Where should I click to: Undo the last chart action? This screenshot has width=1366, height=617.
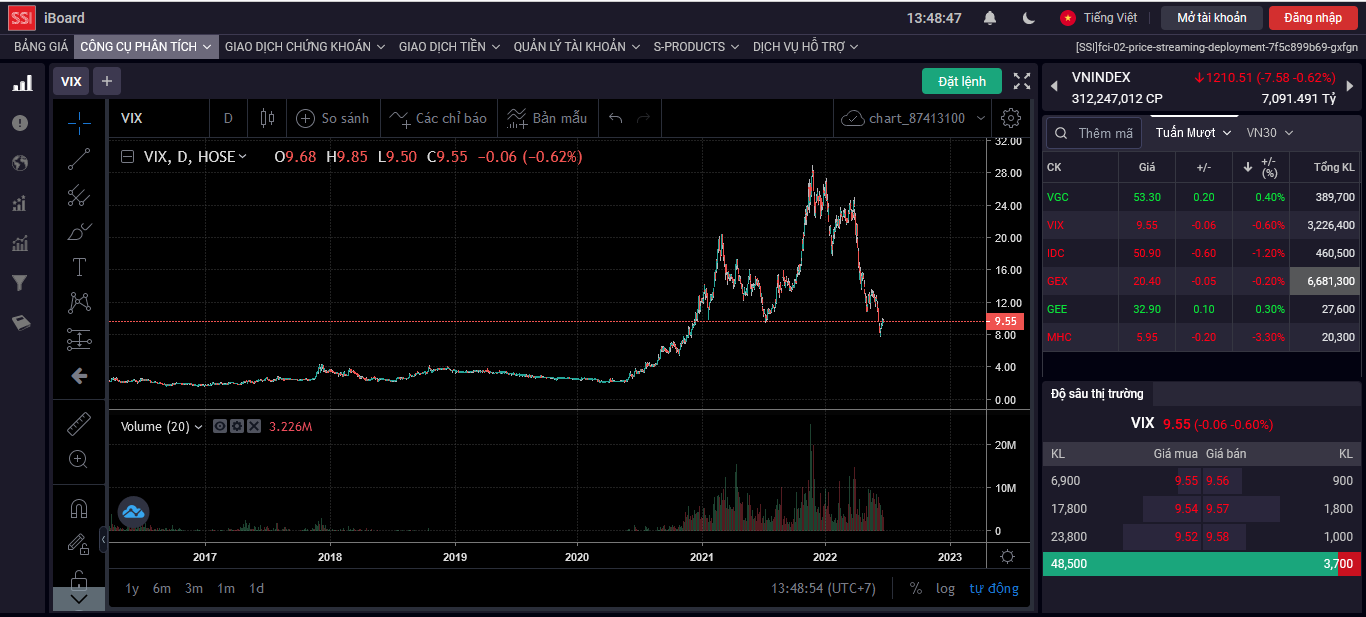tap(616, 118)
